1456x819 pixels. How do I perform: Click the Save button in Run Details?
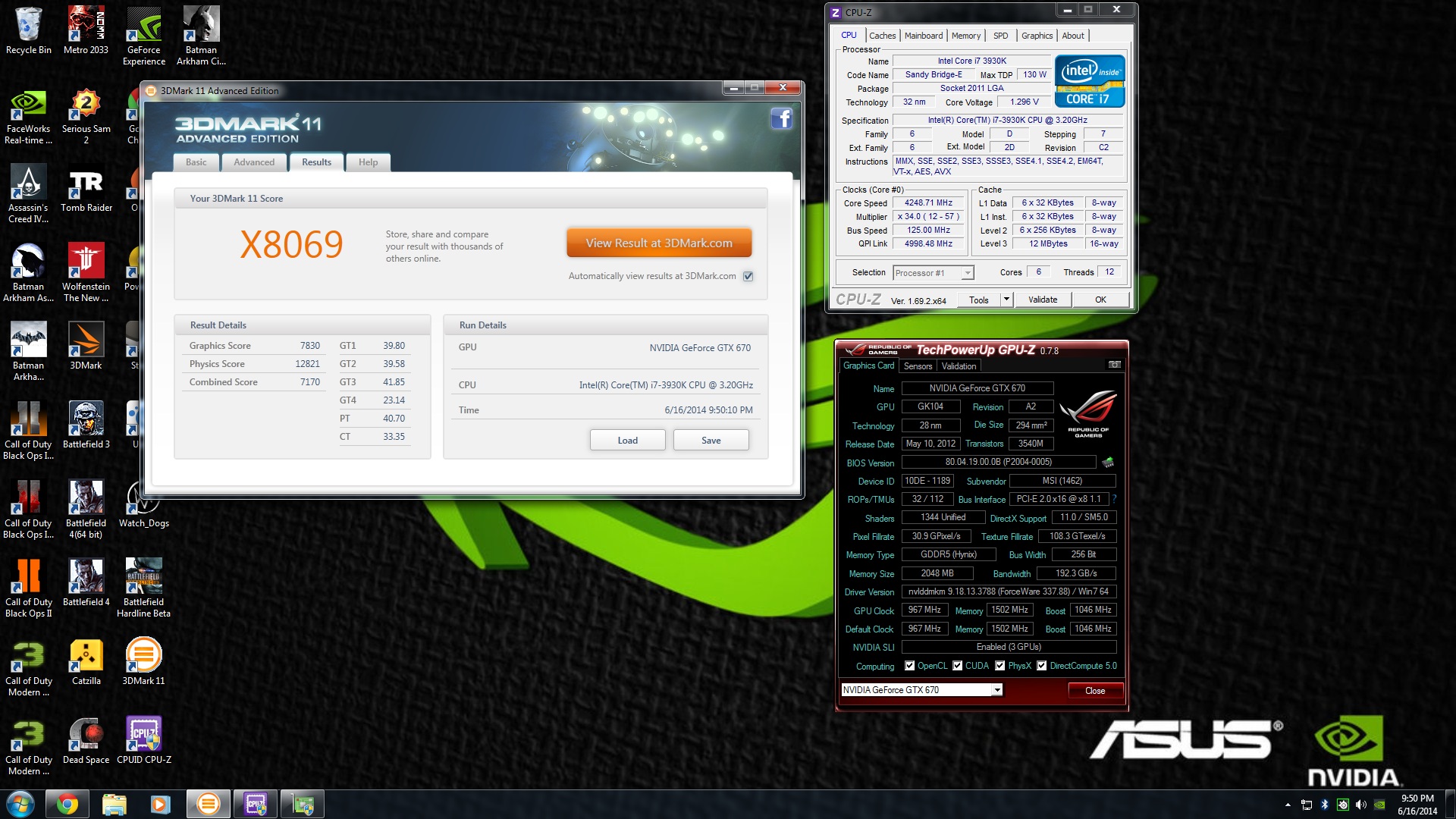711,441
